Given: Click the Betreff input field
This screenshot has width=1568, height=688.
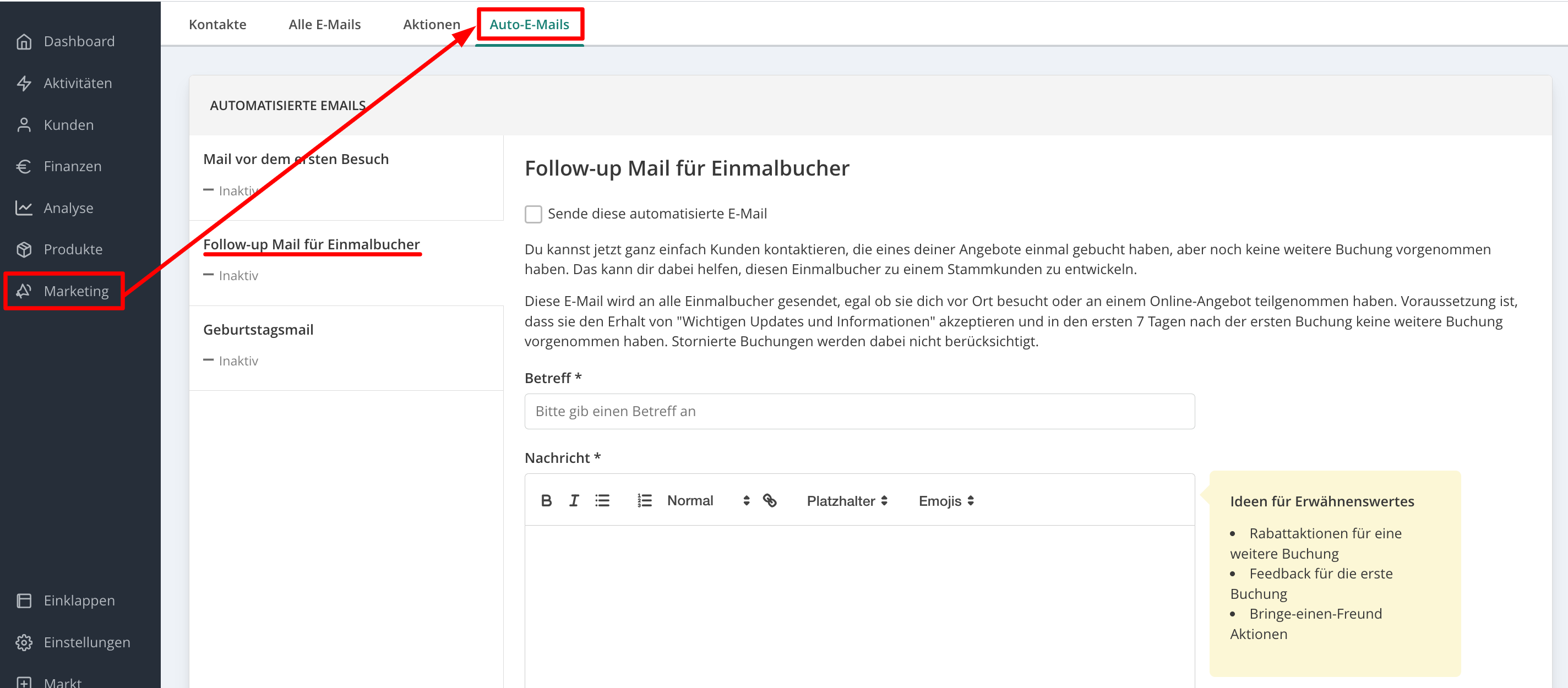Looking at the screenshot, I should pyautogui.click(x=859, y=411).
